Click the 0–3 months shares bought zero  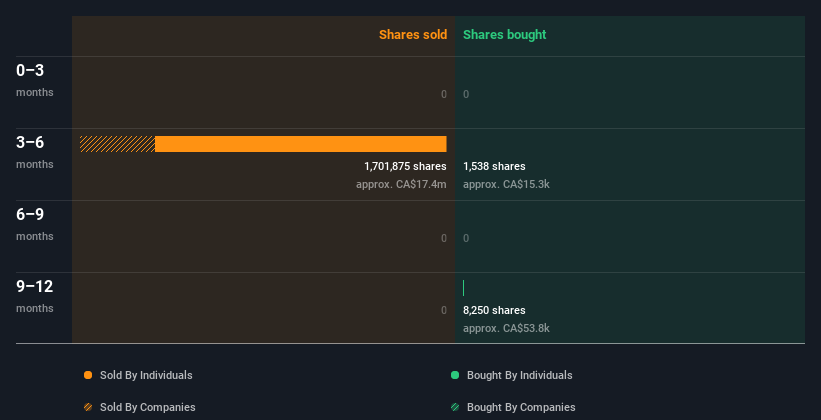coord(466,94)
